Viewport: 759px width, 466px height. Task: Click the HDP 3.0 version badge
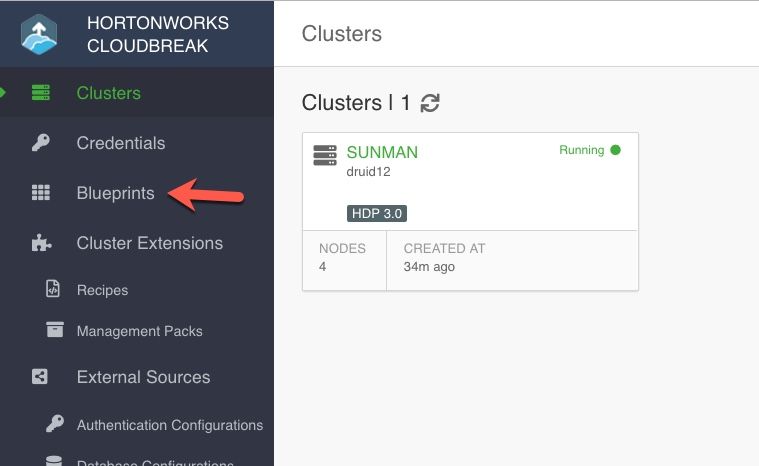pyautogui.click(x=377, y=213)
